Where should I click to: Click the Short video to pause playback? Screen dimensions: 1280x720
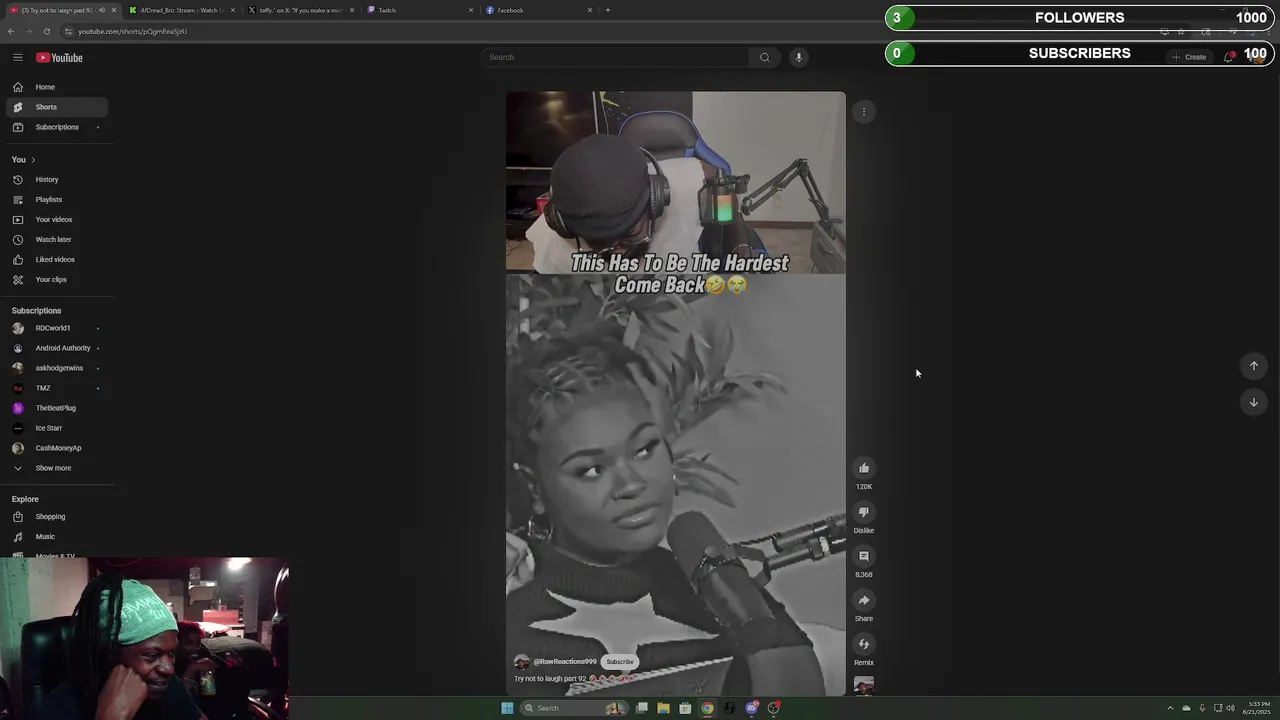tap(675, 393)
